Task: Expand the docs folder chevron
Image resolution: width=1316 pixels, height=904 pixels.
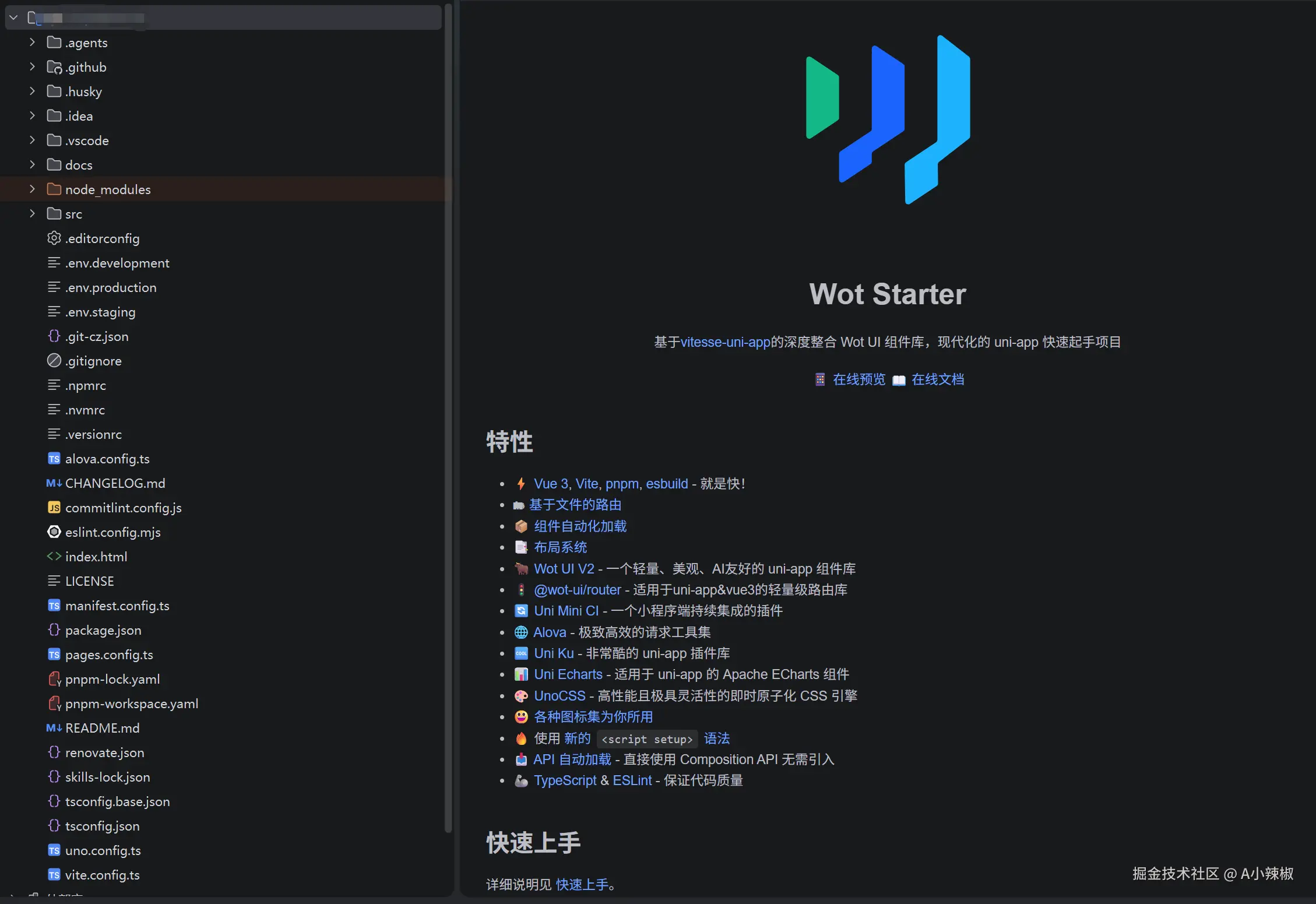Action: click(32, 165)
